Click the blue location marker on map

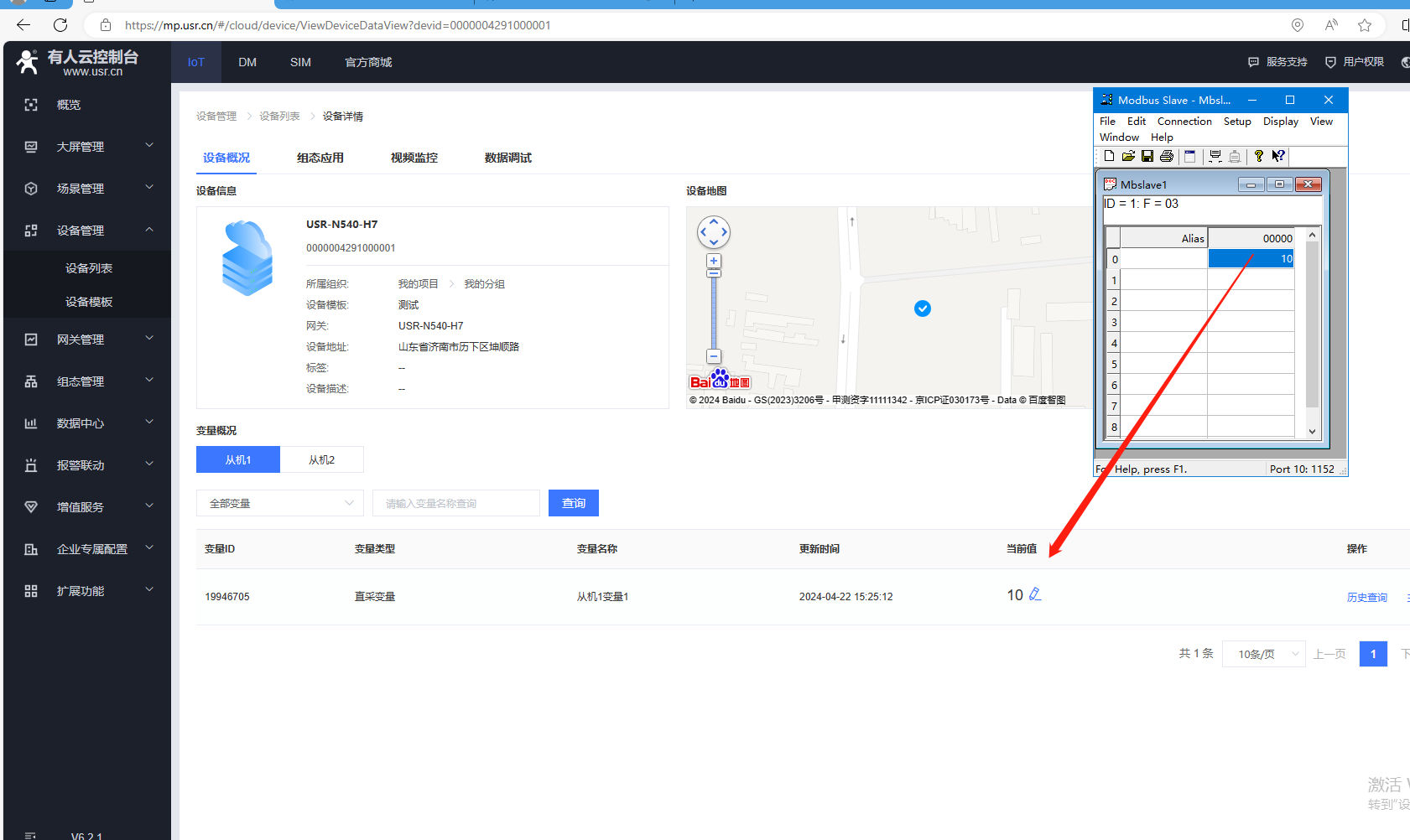tap(922, 309)
